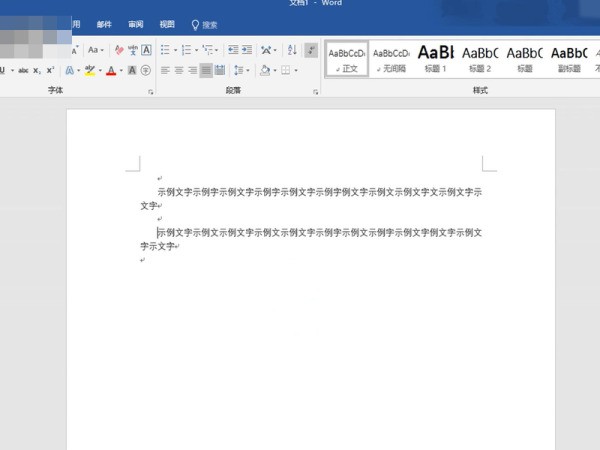Click the Text Effects glowing A icon
Image resolution: width=600 pixels, height=450 pixels.
[x=70, y=70]
